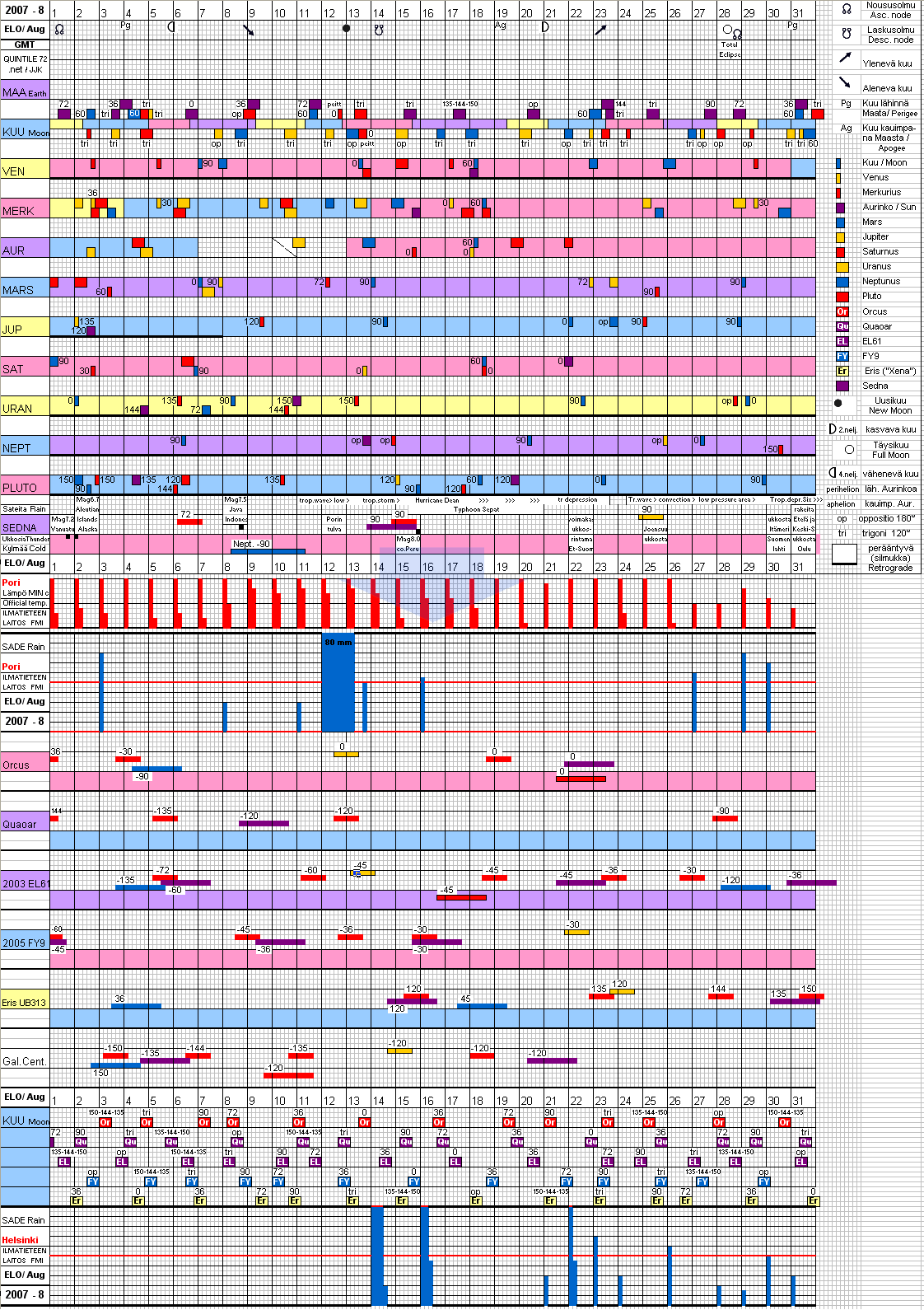Screen dimensions: 924x1310
Task: Click the EL61 'EL' badge in the legend
Action: point(842,341)
